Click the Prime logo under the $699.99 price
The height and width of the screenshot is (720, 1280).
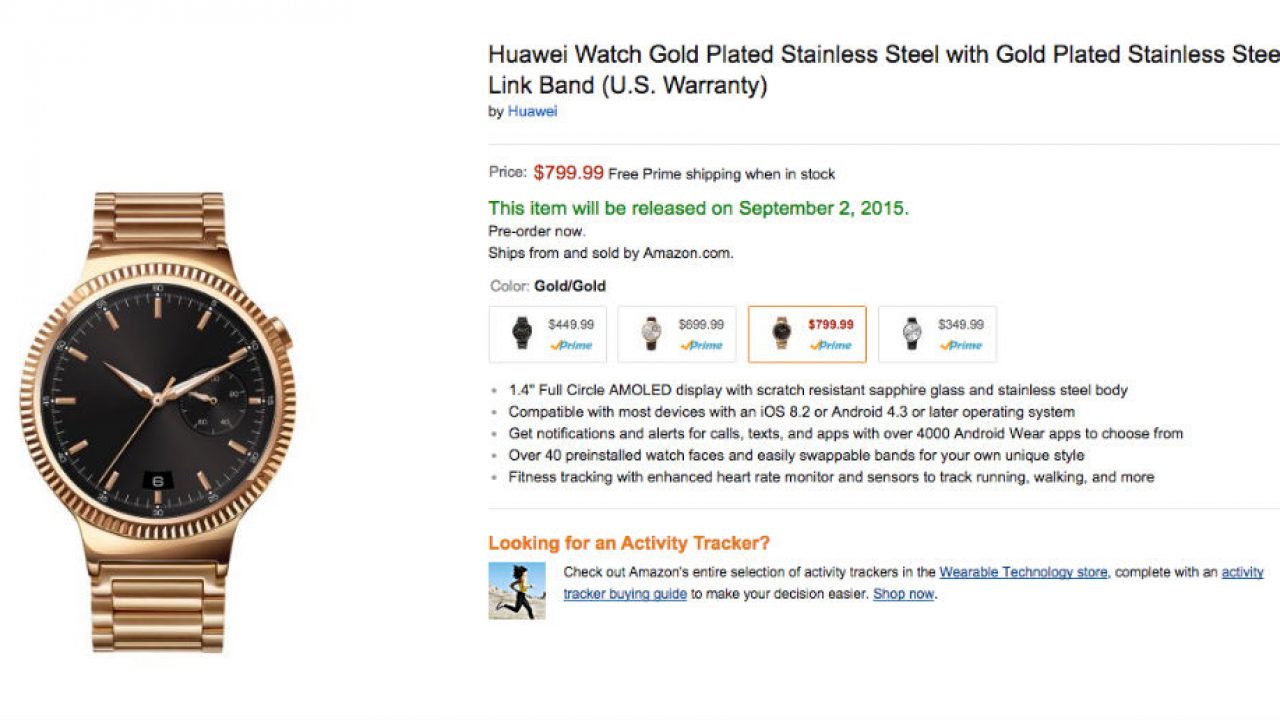point(701,345)
